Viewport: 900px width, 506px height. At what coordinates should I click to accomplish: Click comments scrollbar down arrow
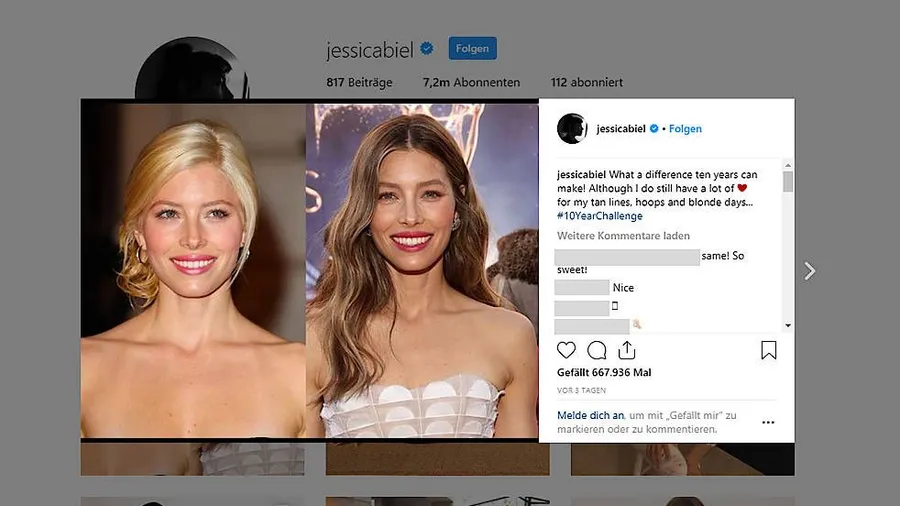pyautogui.click(x=788, y=325)
